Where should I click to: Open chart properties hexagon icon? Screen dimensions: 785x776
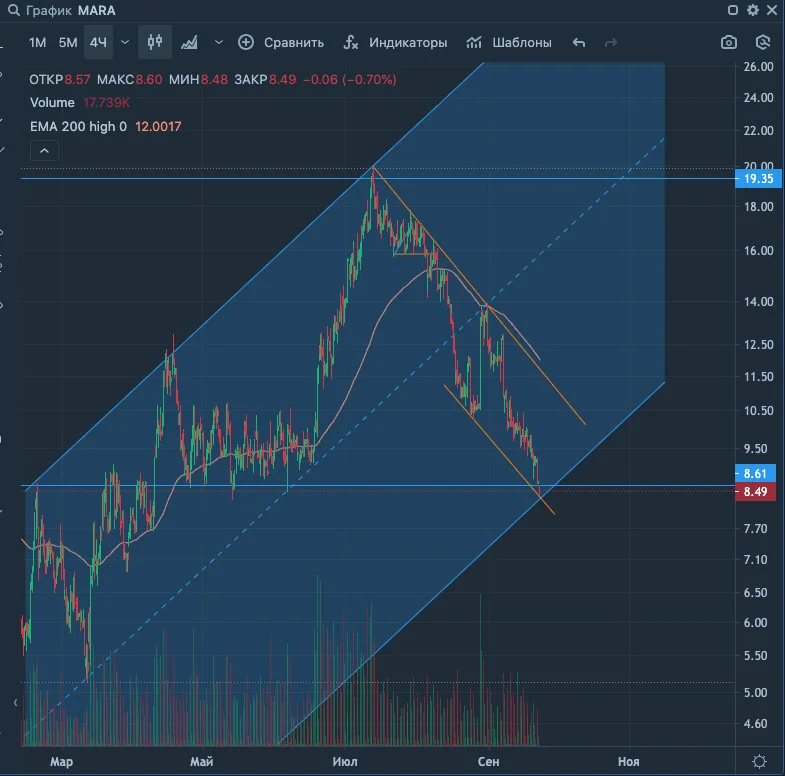[x=762, y=43]
